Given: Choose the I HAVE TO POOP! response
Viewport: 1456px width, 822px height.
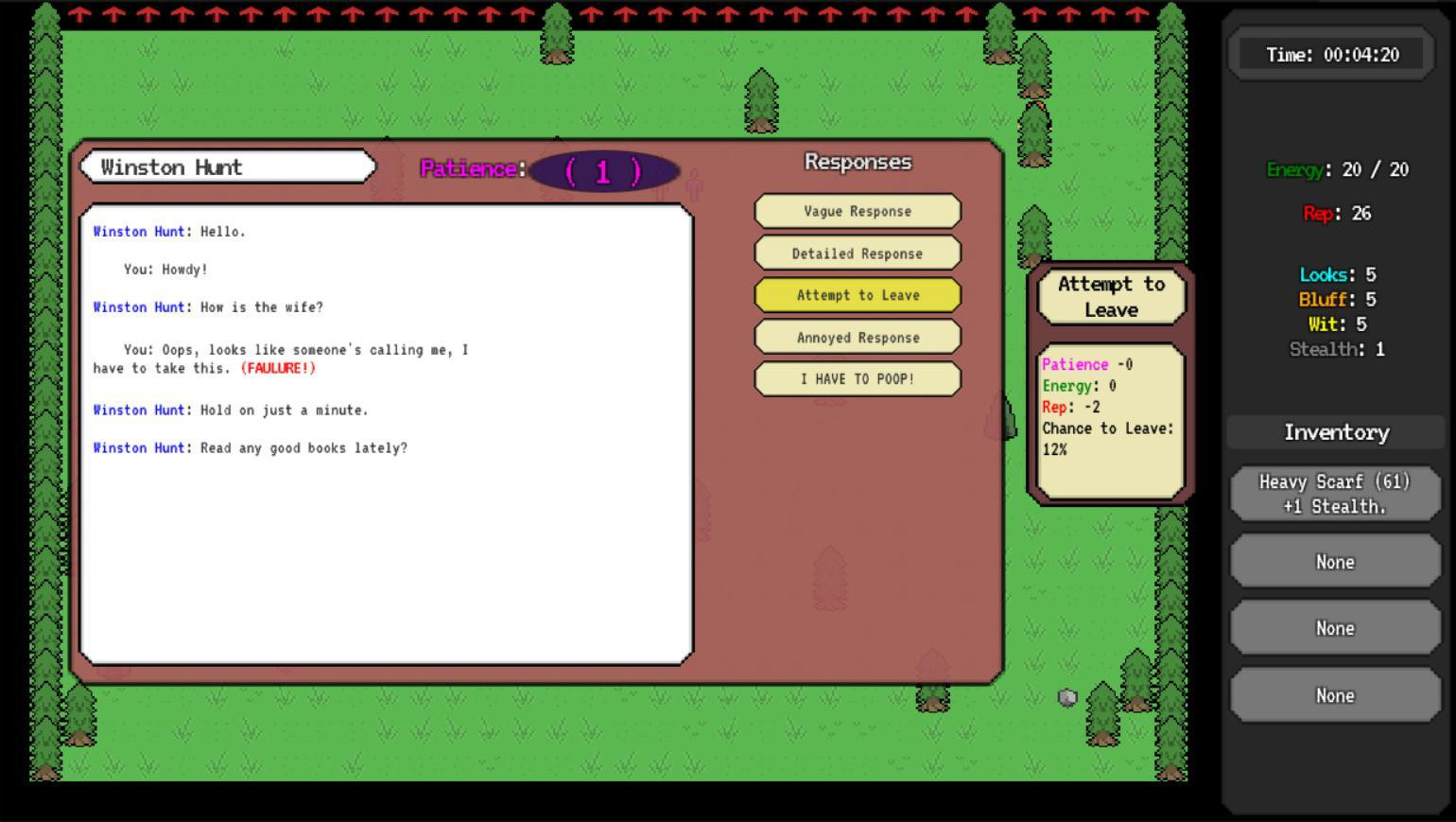Looking at the screenshot, I should 858,378.
